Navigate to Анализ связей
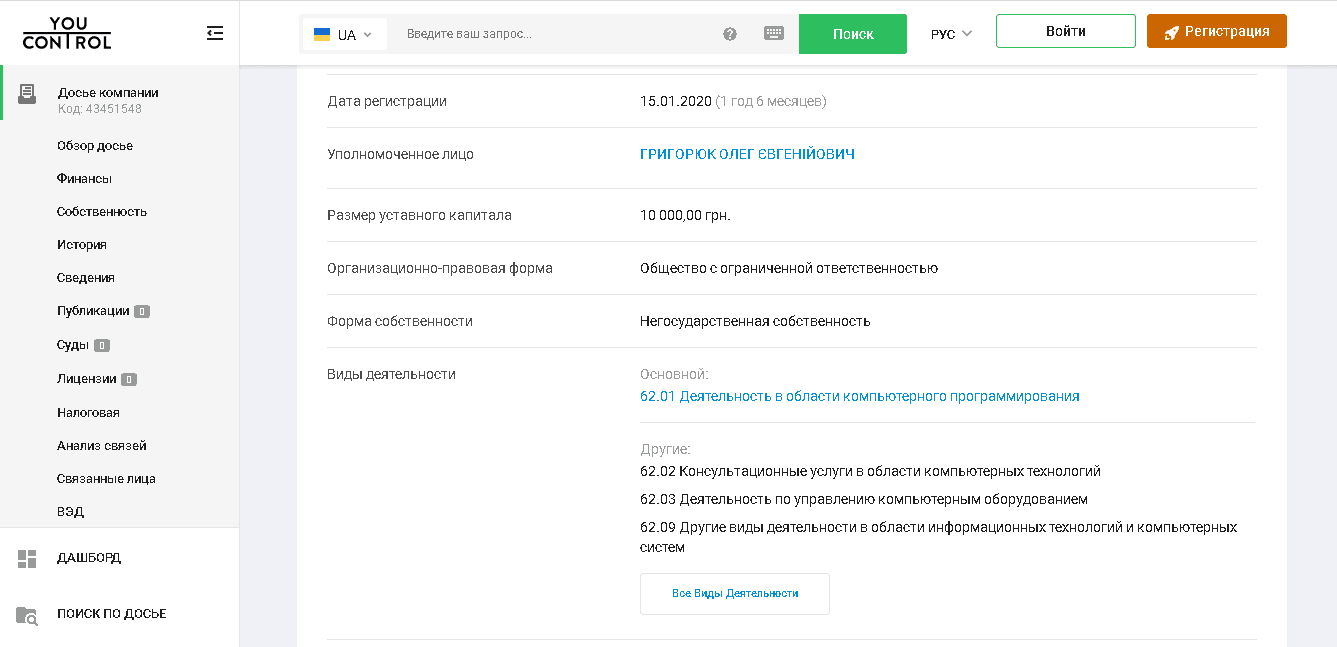Image resolution: width=1337 pixels, height=647 pixels. 102,445
